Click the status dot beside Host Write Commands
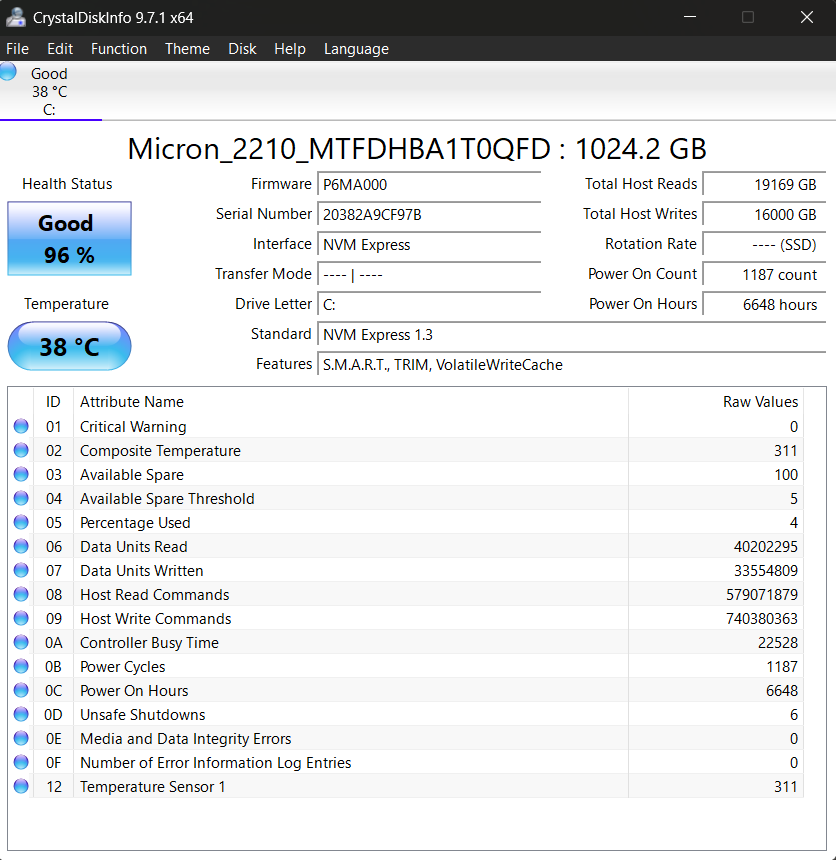 pyautogui.click(x=21, y=618)
